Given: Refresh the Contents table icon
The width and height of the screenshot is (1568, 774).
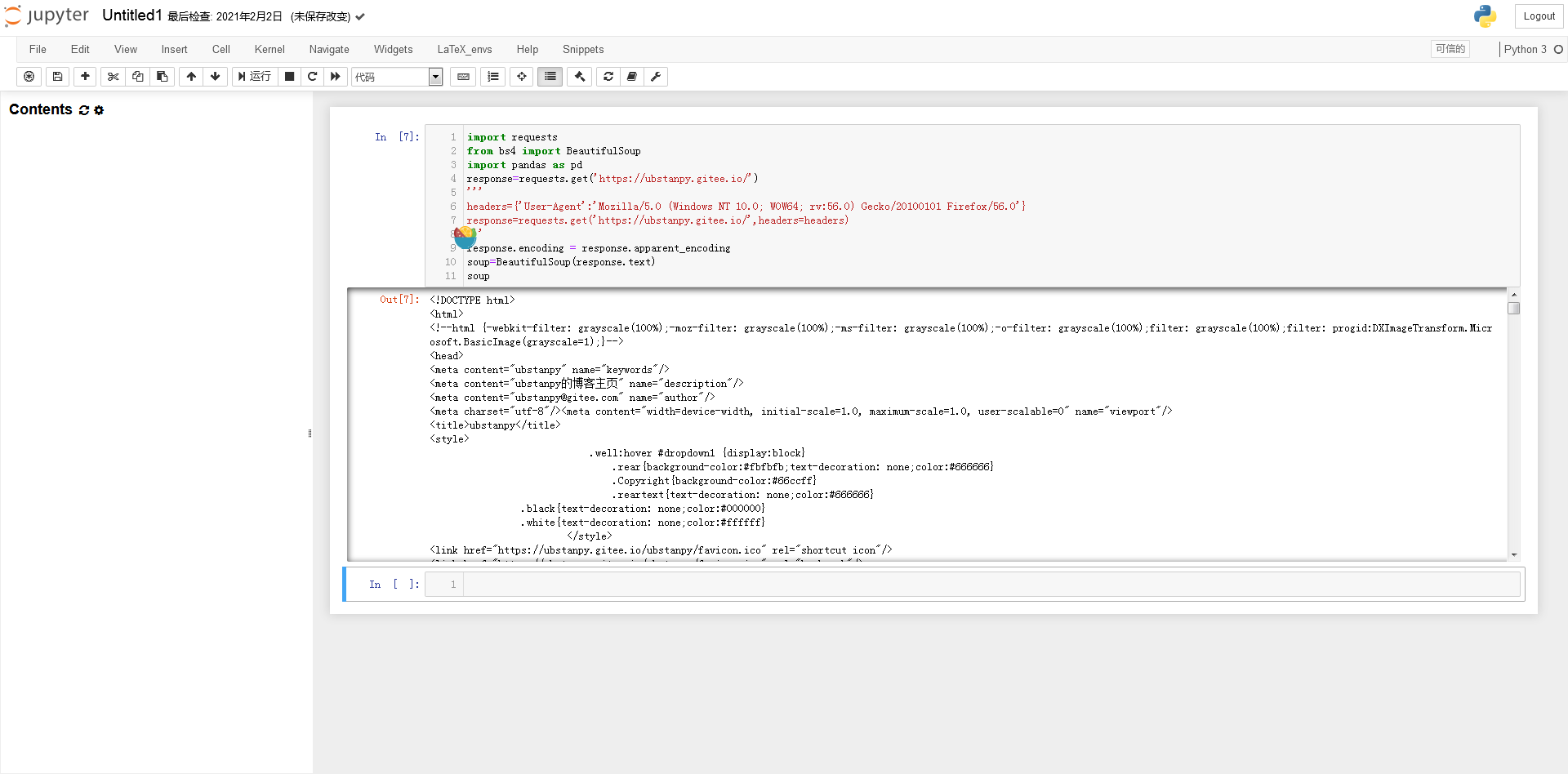Looking at the screenshot, I should pos(84,110).
